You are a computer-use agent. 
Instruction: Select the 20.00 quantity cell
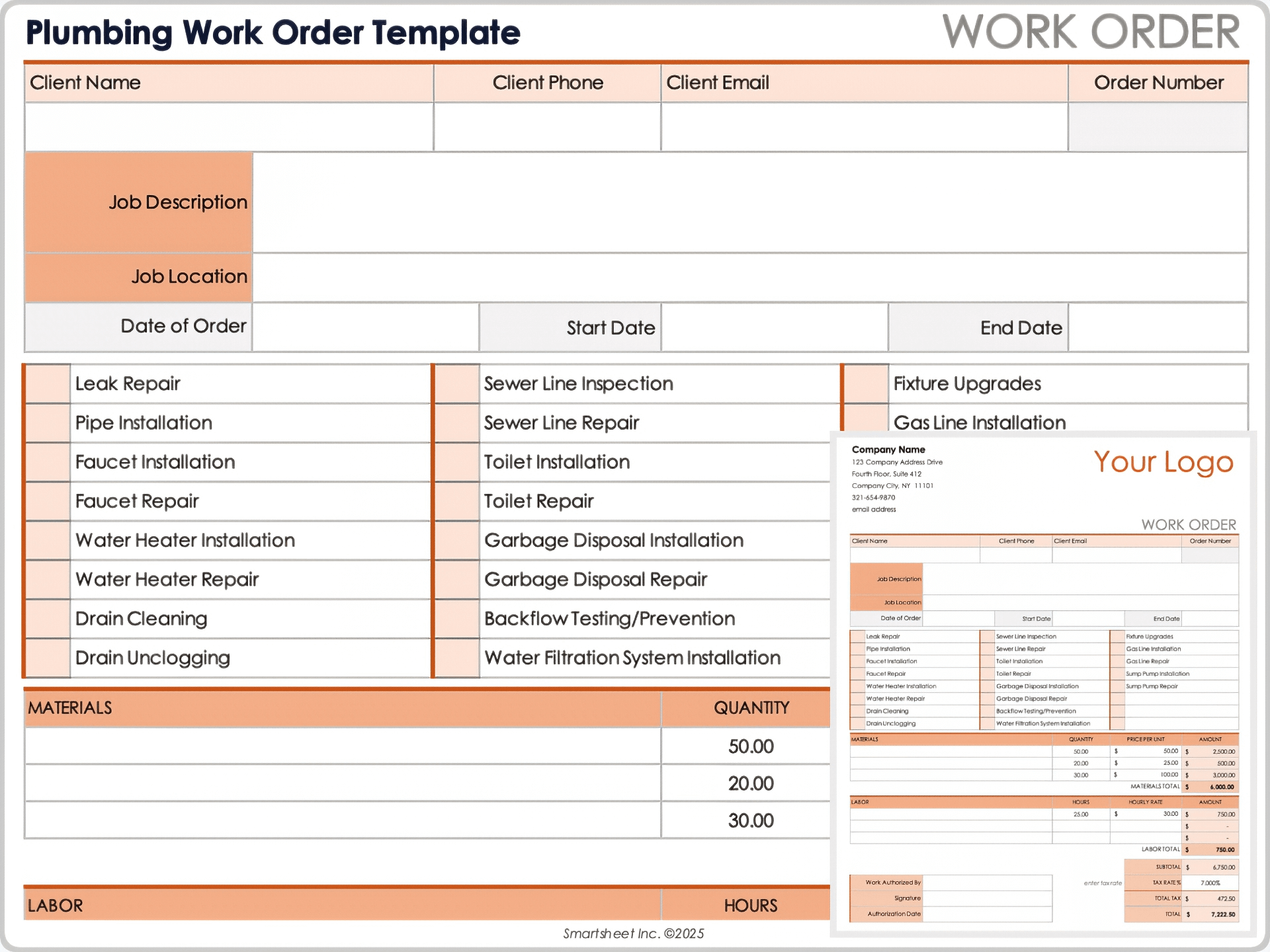pyautogui.click(x=746, y=783)
